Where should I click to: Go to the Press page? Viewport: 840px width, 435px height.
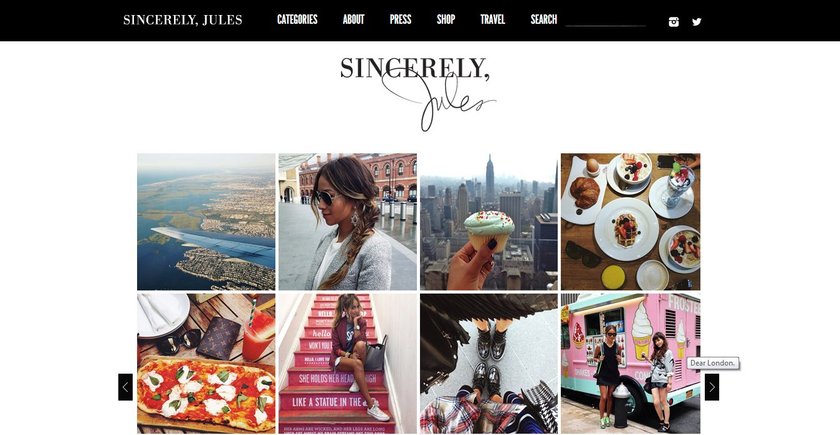(x=401, y=20)
